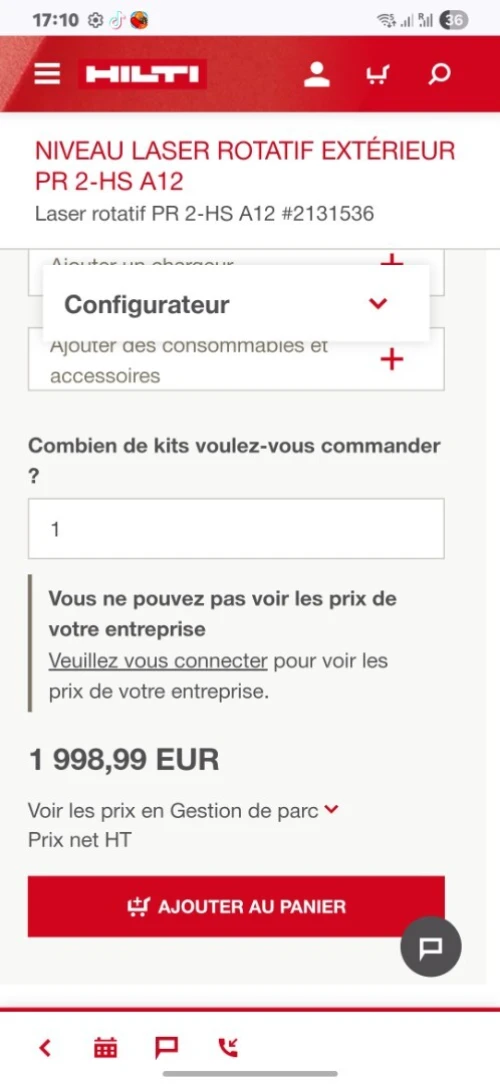The width and height of the screenshot is (500, 1084).
Task: Open the floating chat bubble button
Action: 431,946
